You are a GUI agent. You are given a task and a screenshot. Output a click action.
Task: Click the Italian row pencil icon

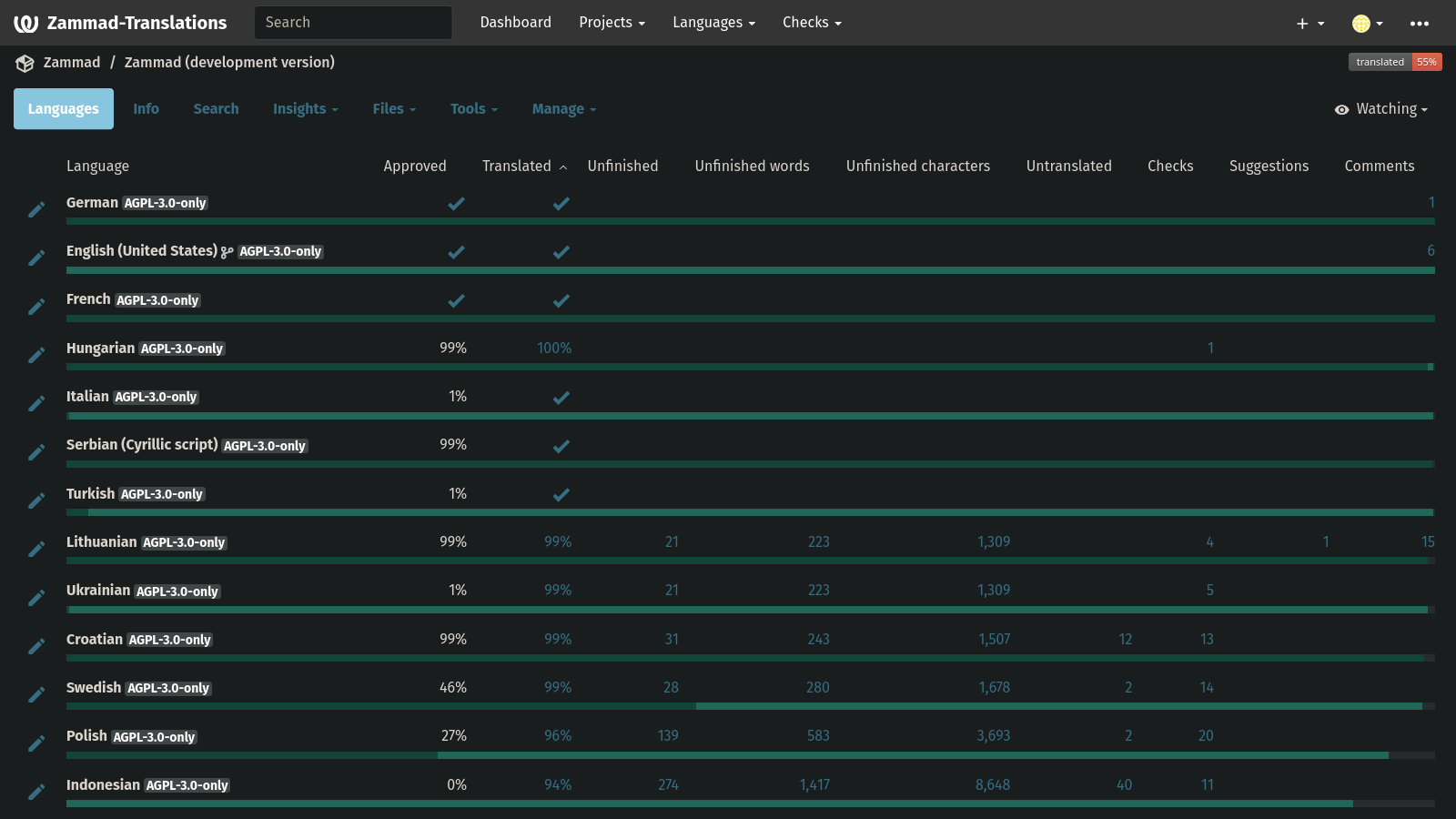[36, 403]
